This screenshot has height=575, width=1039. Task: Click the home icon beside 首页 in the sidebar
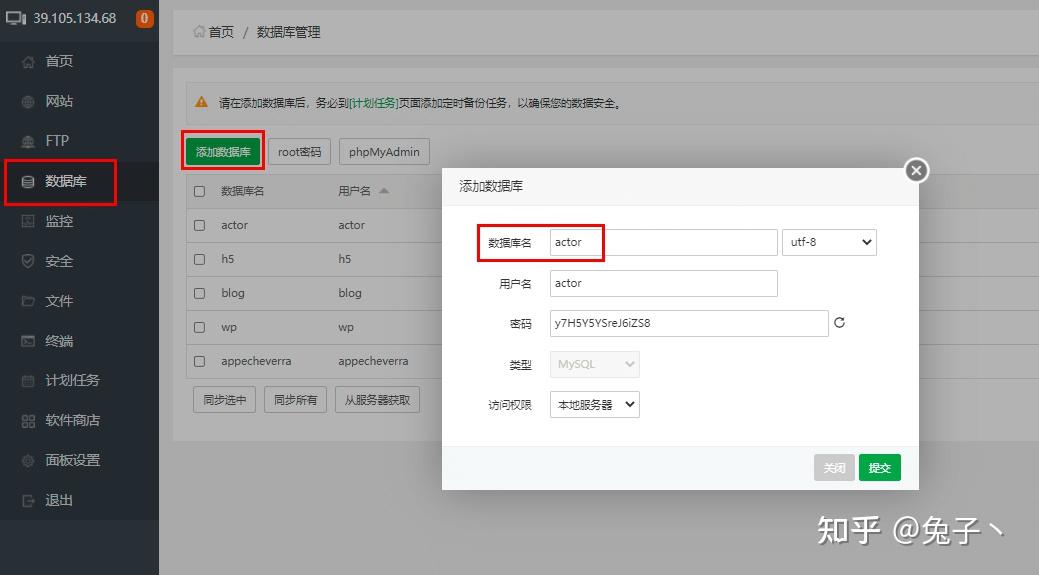[x=28, y=62]
